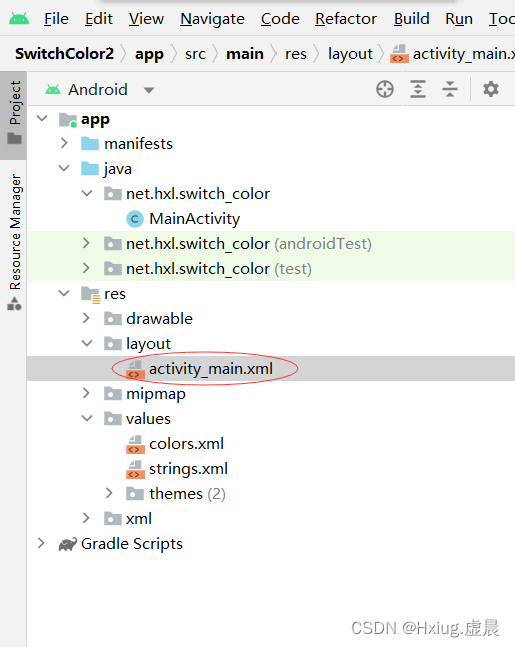Click the layout folder icon
This screenshot has height=647, width=515.
[x=113, y=343]
